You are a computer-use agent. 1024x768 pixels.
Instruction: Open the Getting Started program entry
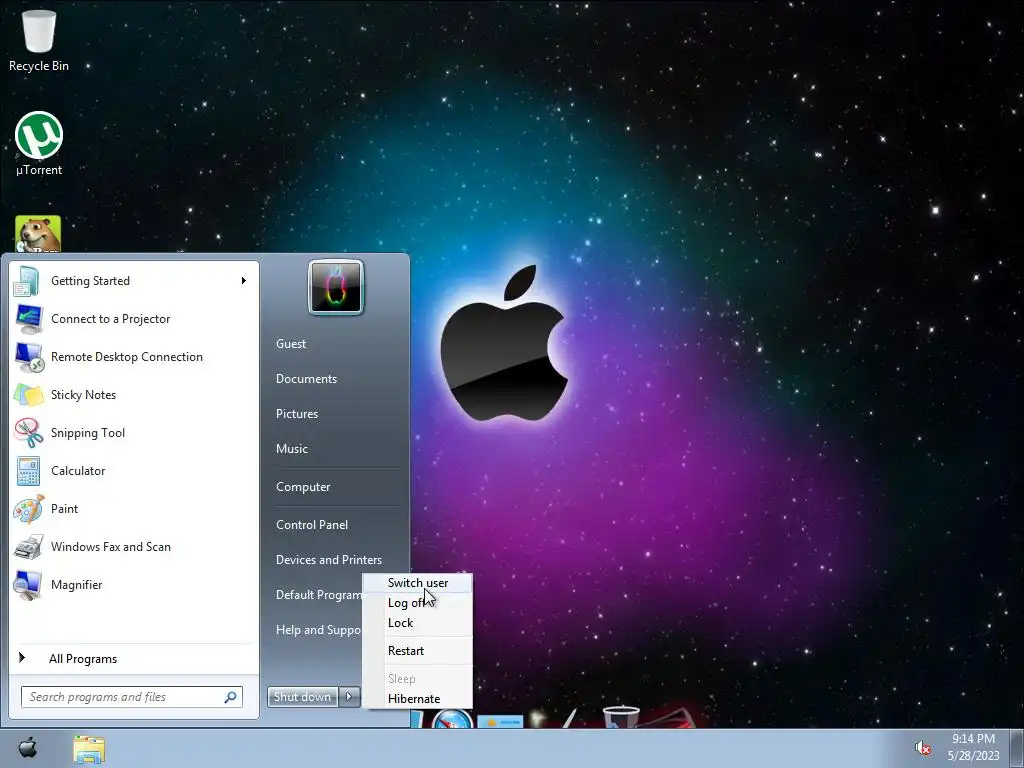coord(134,281)
